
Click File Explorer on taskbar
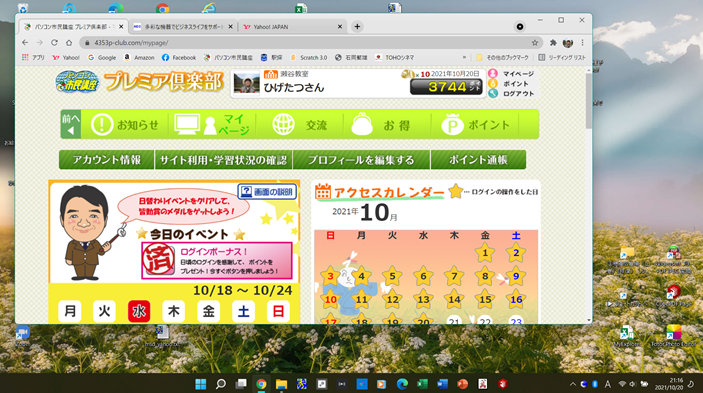(x=281, y=384)
